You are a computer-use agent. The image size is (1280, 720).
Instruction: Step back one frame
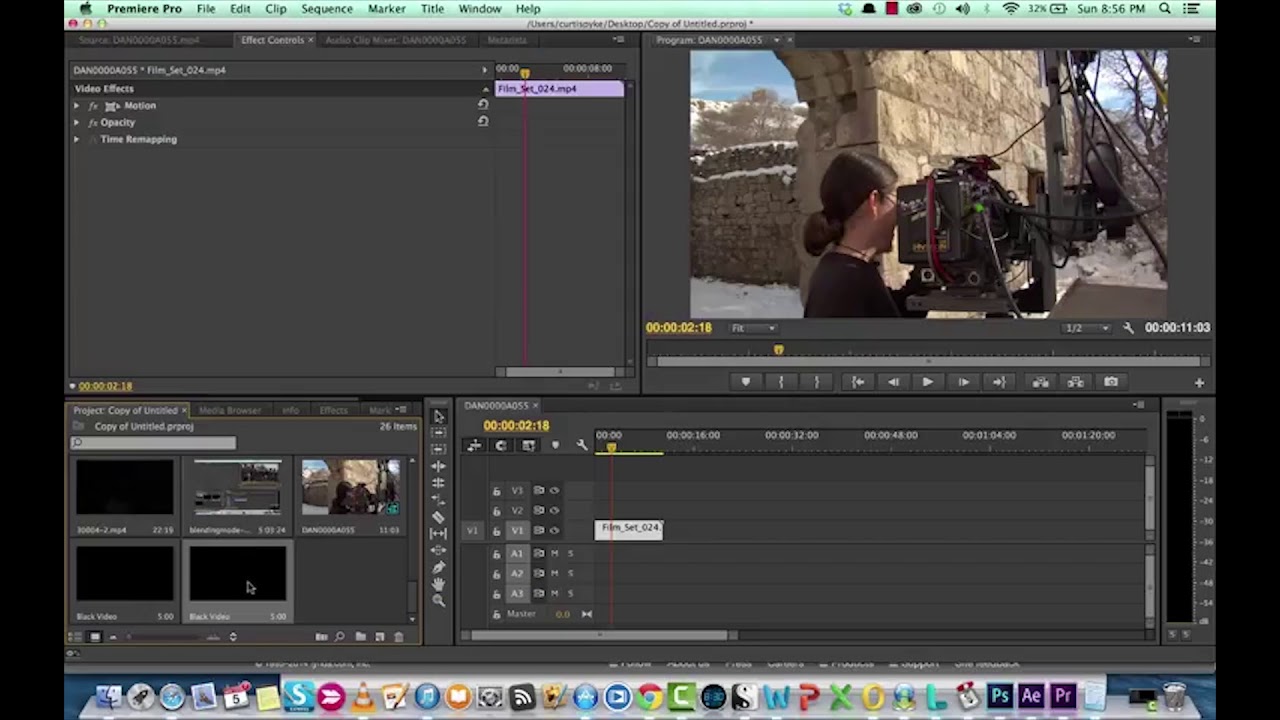[x=893, y=382]
